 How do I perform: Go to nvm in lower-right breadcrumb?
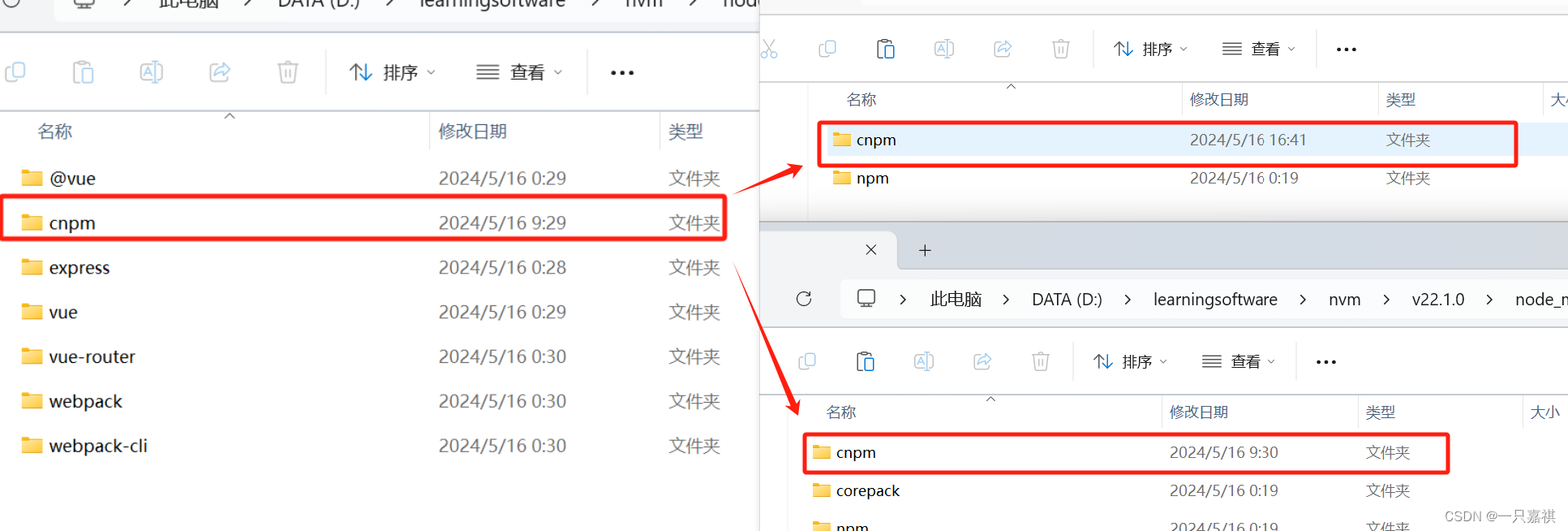[1344, 299]
